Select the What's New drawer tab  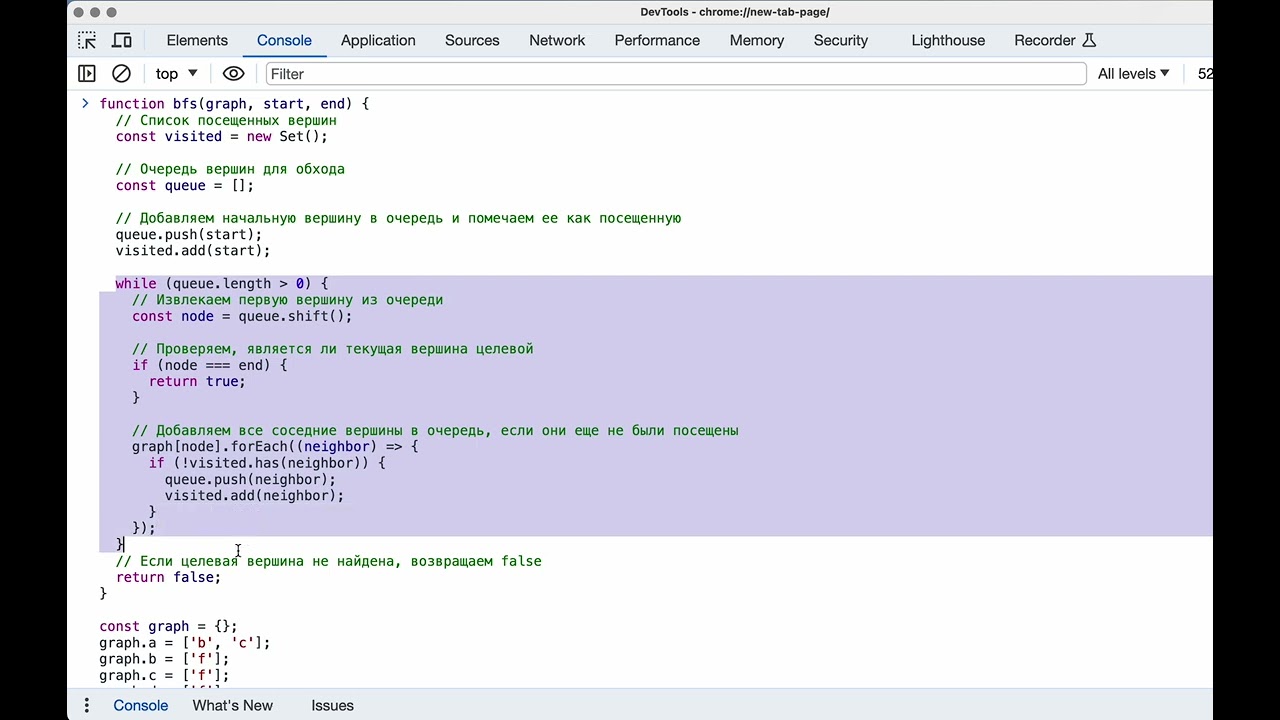click(232, 705)
